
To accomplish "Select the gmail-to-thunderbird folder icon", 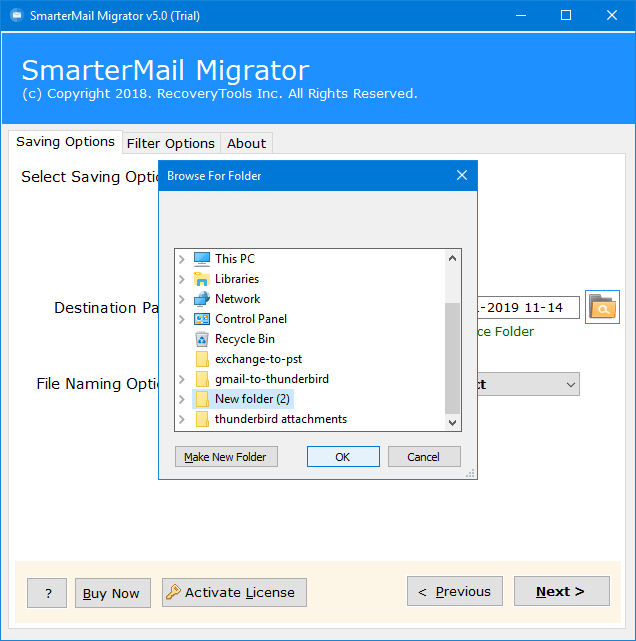I will [x=202, y=379].
